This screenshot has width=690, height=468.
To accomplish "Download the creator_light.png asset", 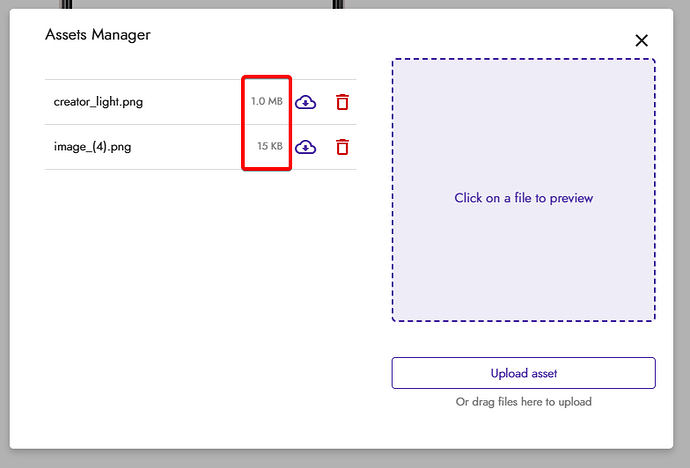I will (x=305, y=102).
